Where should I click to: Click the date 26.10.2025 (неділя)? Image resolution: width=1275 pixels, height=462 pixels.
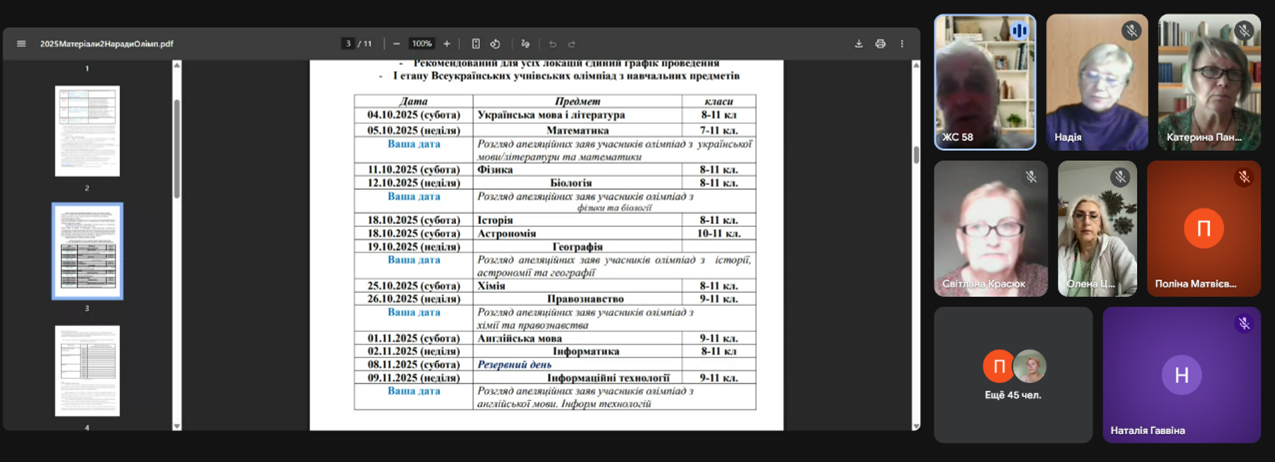[x=413, y=298]
